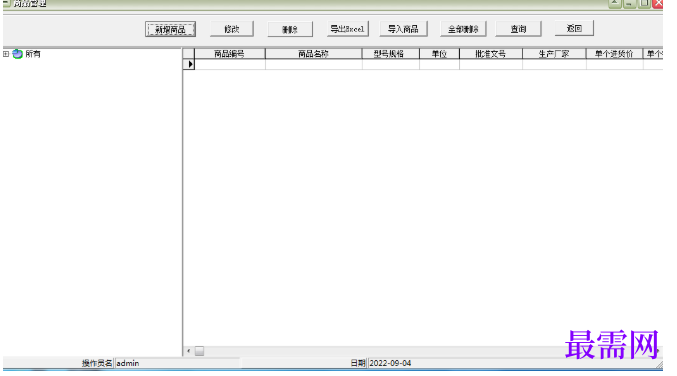Click the horizontal scrollbar thumb
Image resolution: width=677 pixels, height=376 pixels.
[x=199, y=351]
